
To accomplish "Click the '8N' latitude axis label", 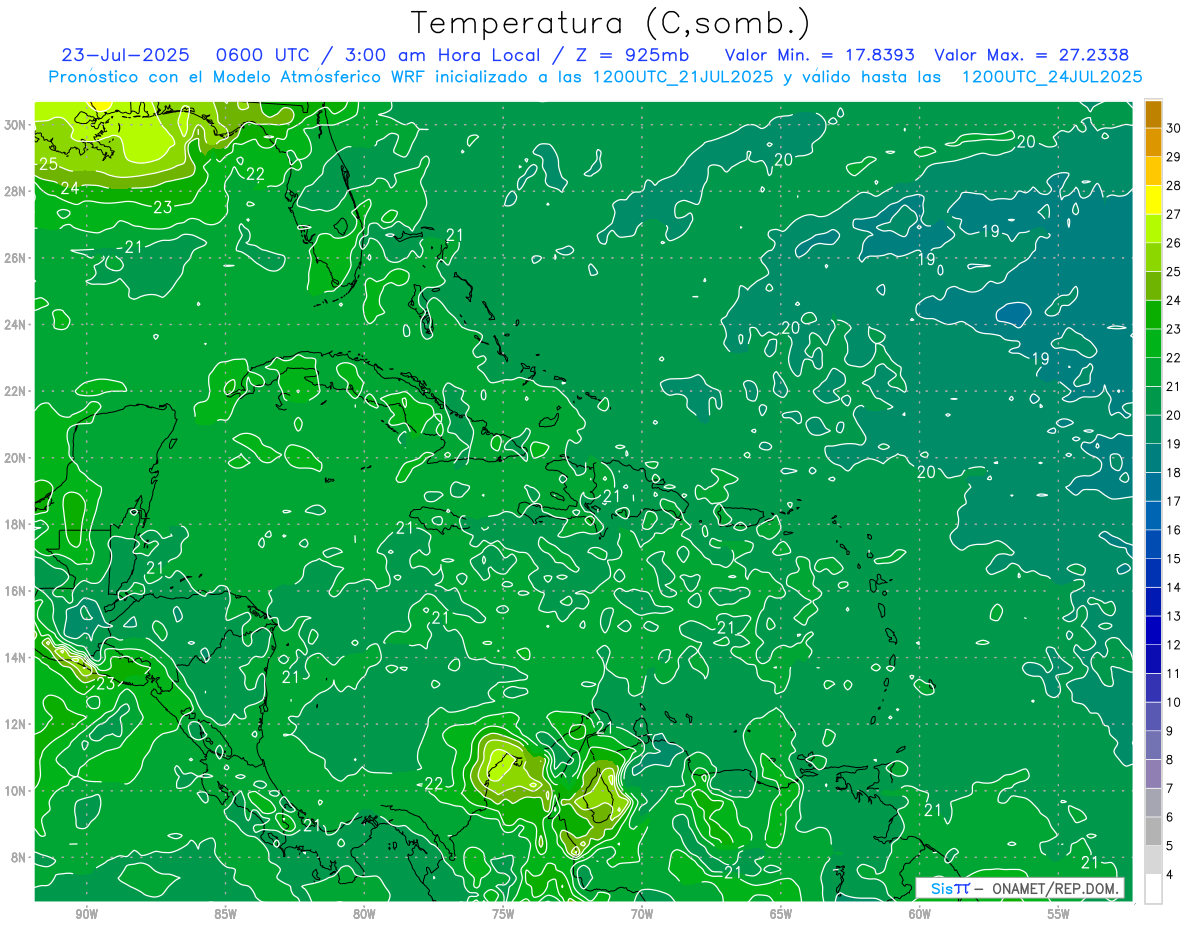I will (20, 857).
